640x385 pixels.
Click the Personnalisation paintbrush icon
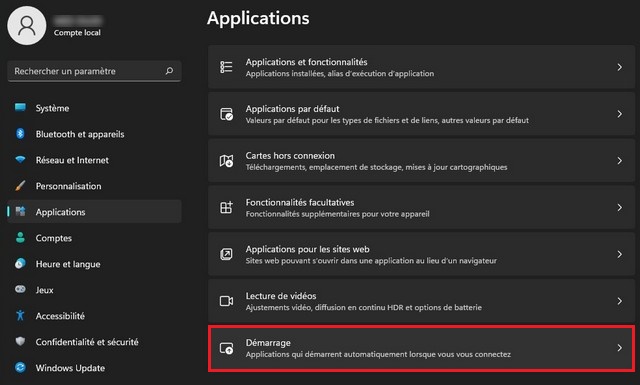[x=20, y=186]
